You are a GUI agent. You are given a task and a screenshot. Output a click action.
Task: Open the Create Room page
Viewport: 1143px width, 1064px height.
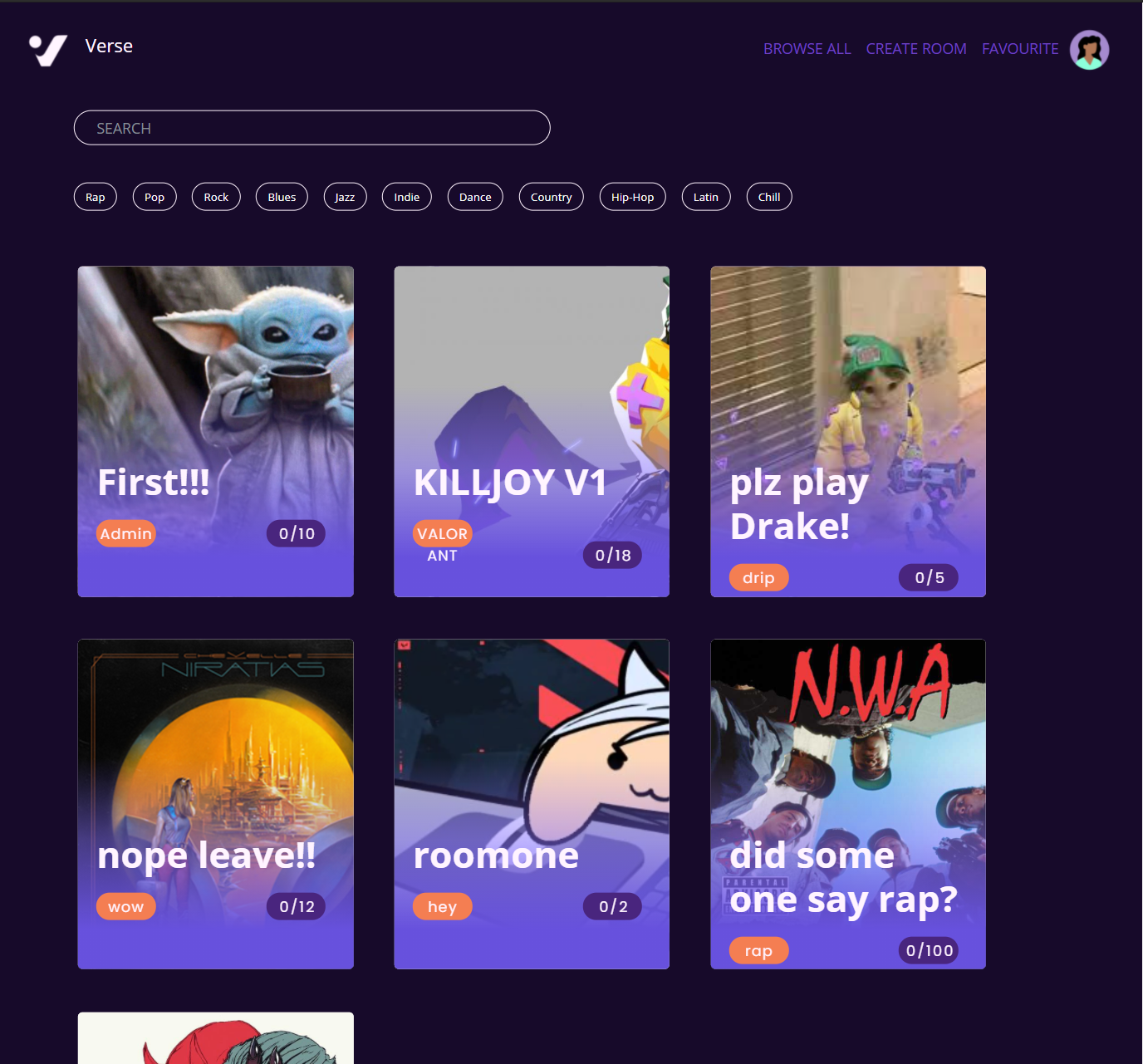point(916,49)
